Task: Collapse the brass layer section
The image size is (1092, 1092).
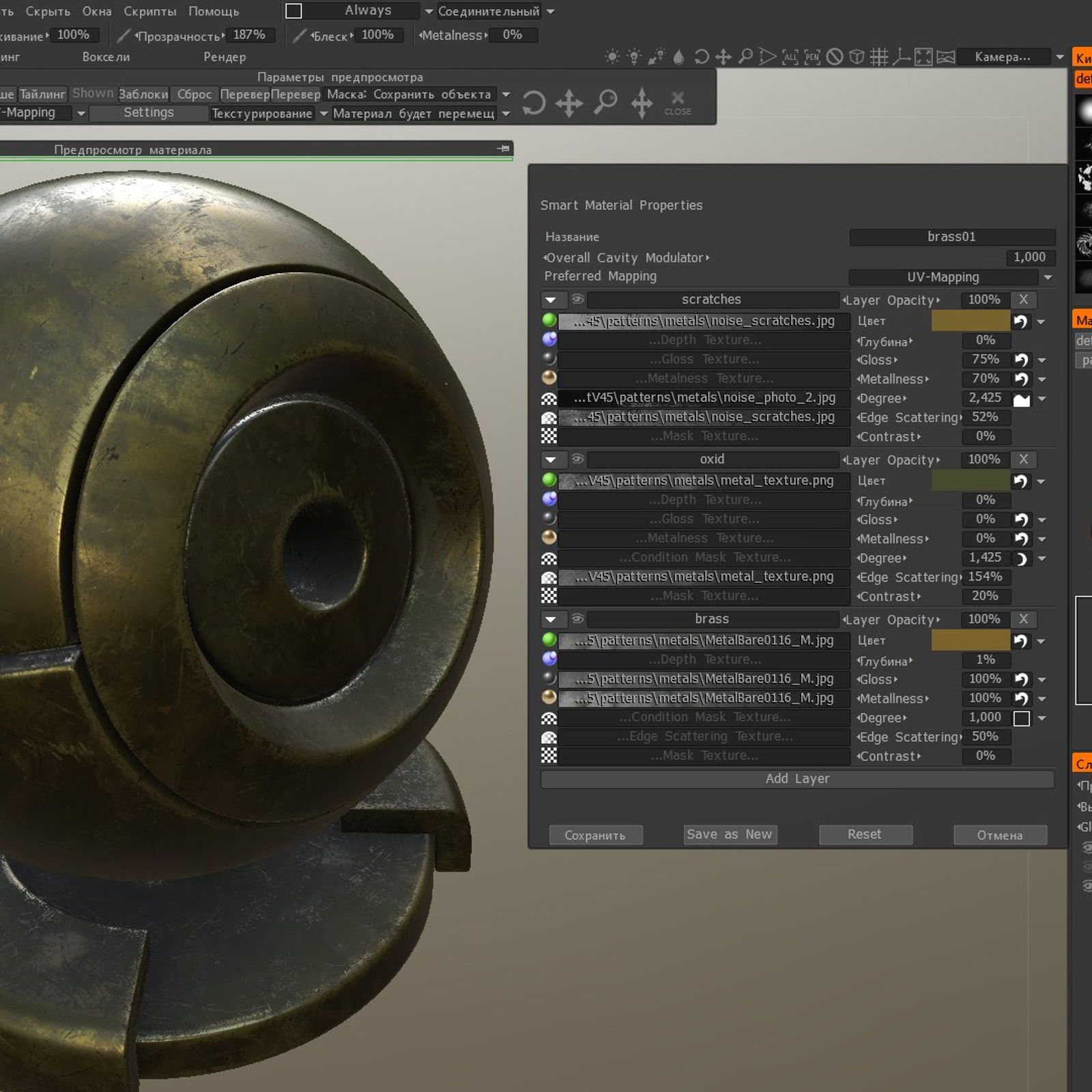Action: [x=551, y=619]
